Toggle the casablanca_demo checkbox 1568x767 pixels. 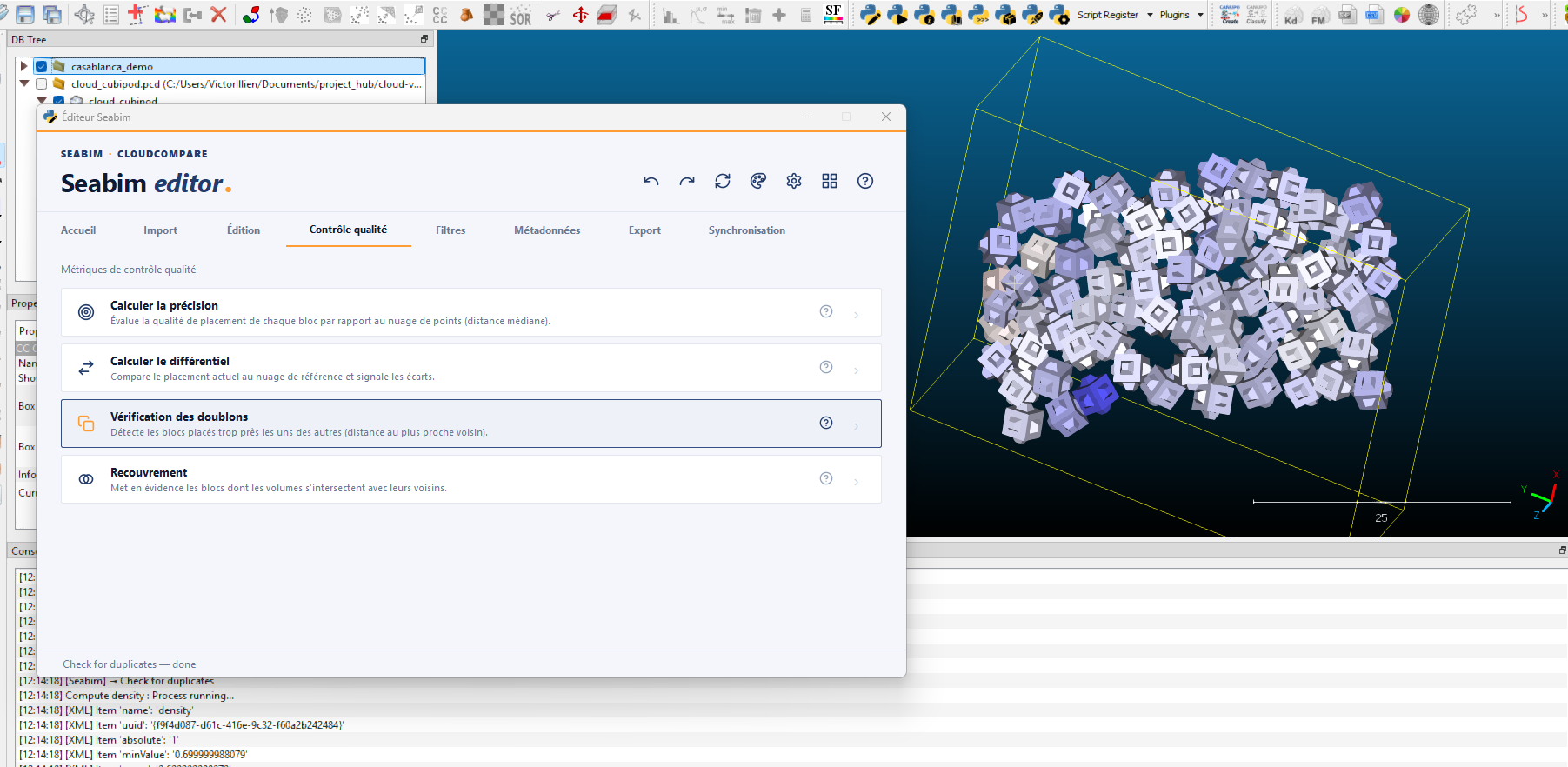click(41, 66)
